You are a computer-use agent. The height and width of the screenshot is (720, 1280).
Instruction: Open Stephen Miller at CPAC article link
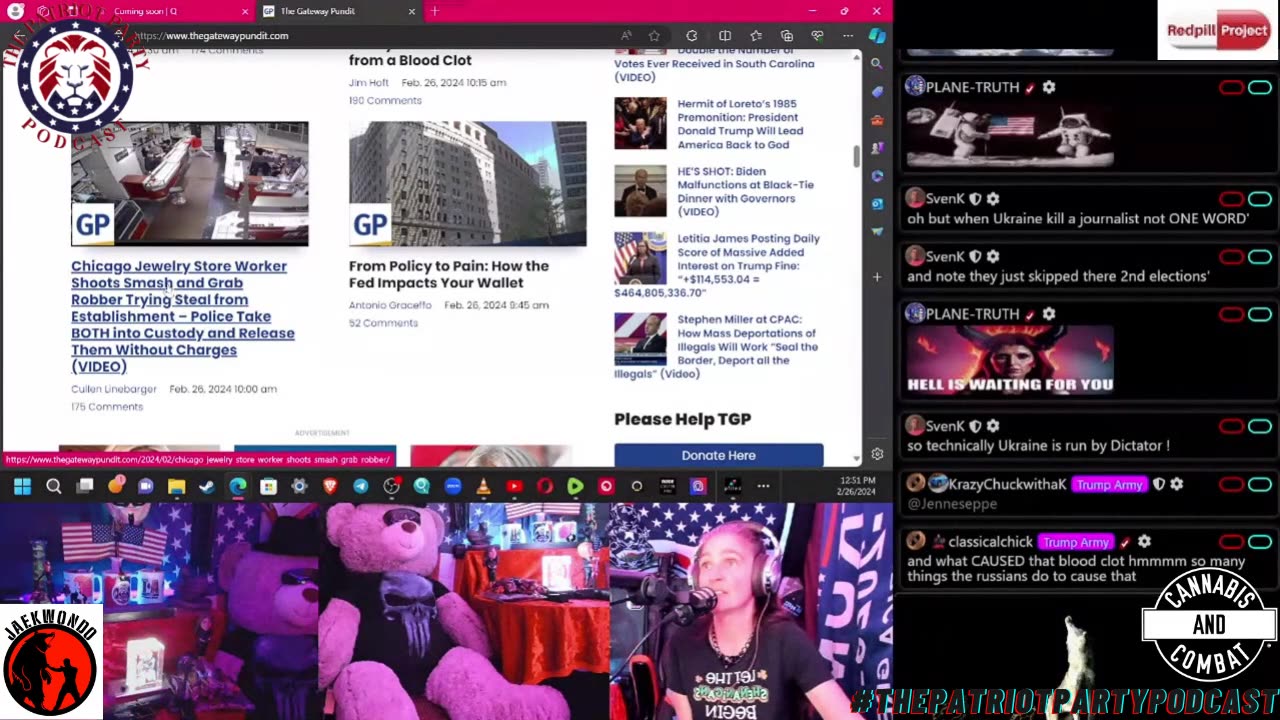pyautogui.click(x=717, y=346)
